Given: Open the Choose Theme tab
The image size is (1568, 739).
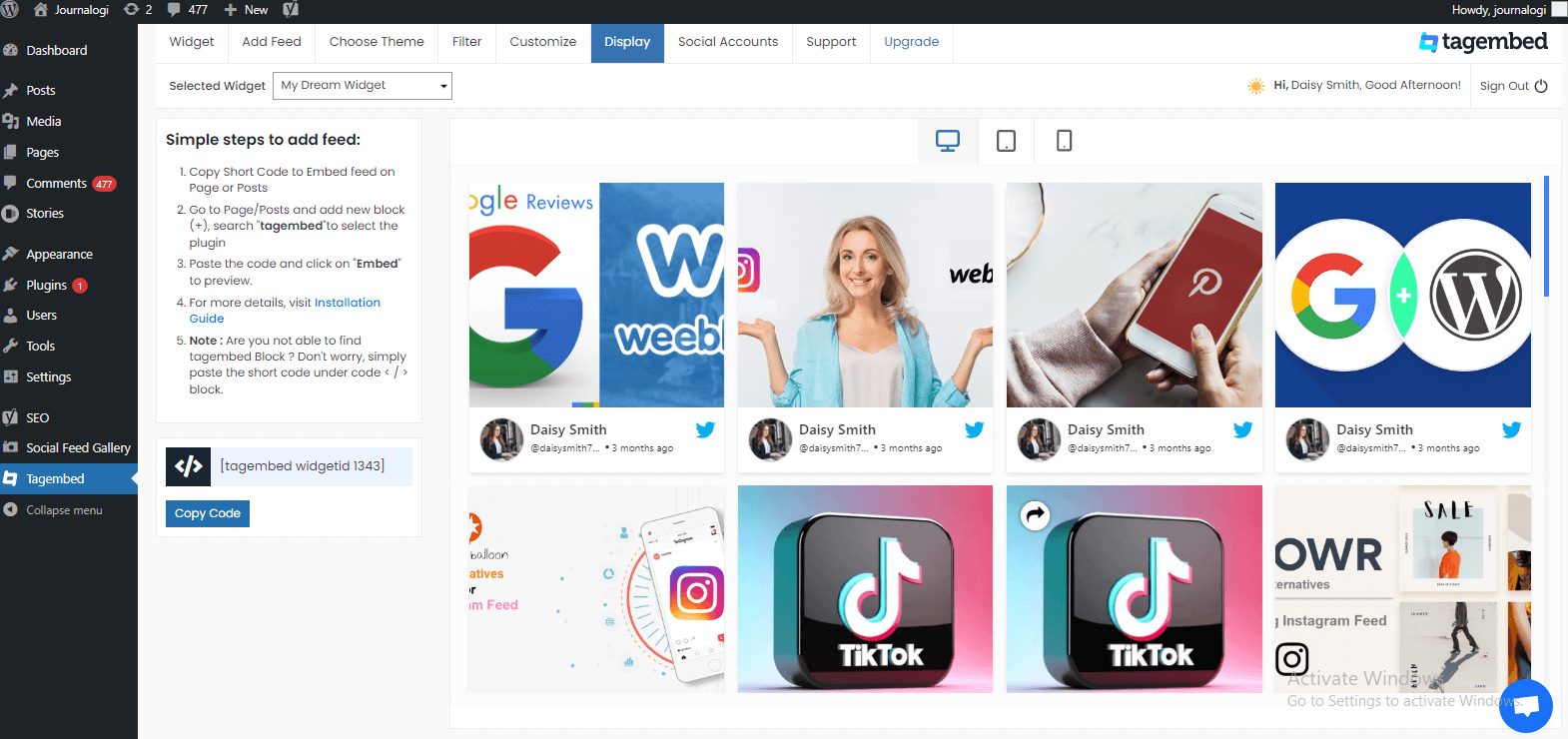Looking at the screenshot, I should click(377, 42).
